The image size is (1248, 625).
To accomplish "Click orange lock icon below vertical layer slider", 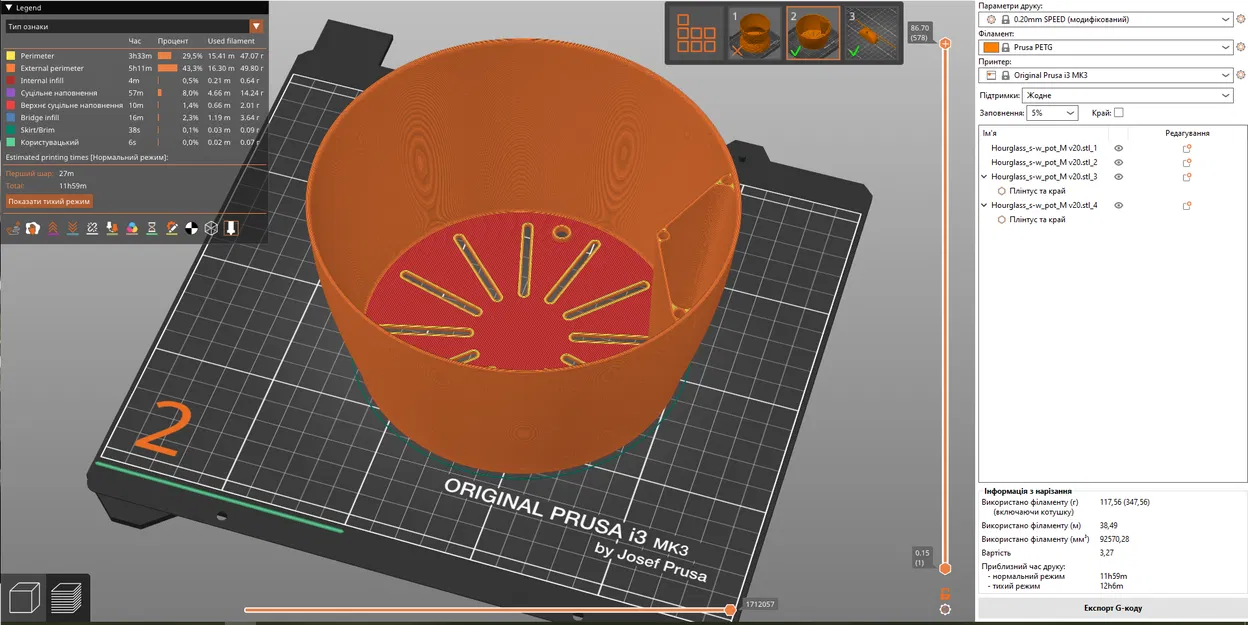I will coord(945,593).
